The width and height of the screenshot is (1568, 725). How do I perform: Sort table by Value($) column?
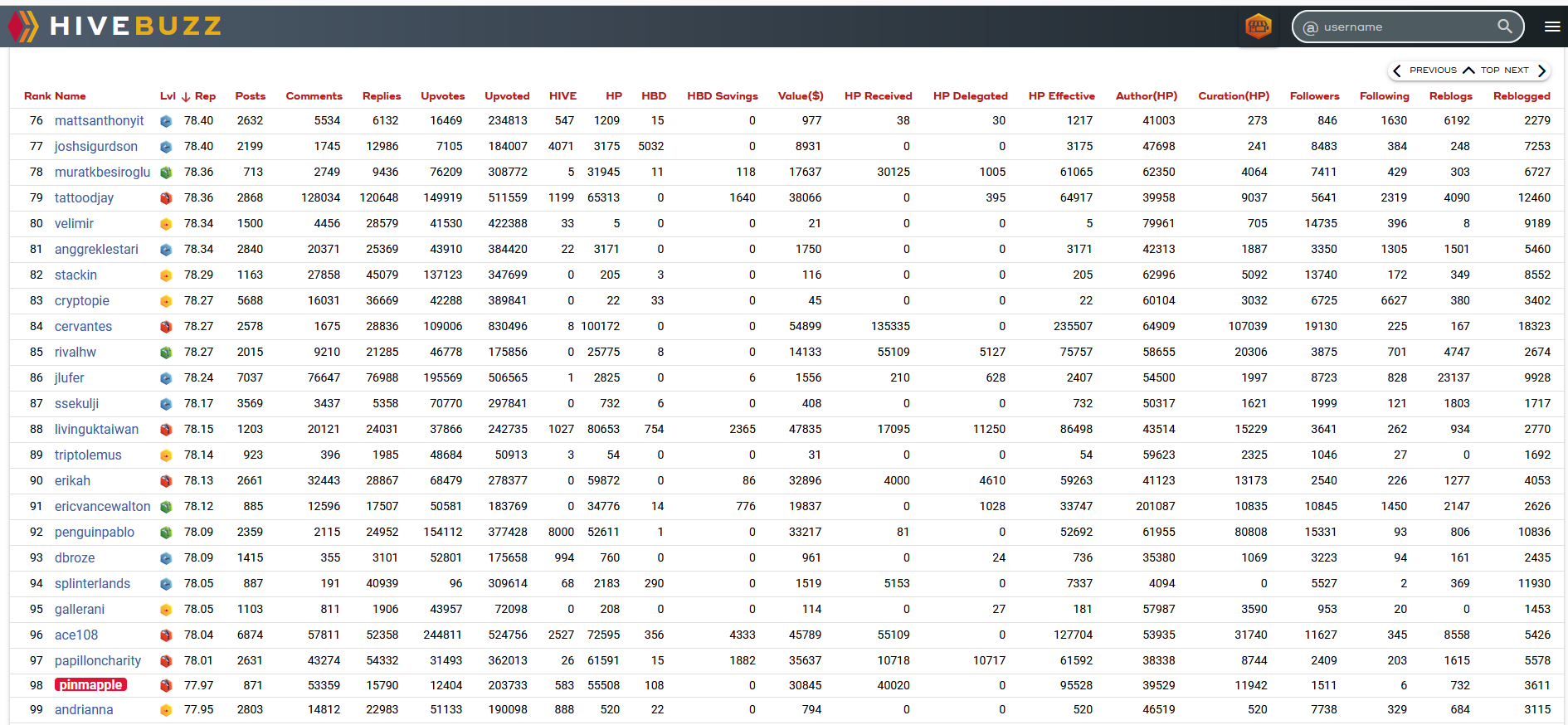pyautogui.click(x=801, y=96)
